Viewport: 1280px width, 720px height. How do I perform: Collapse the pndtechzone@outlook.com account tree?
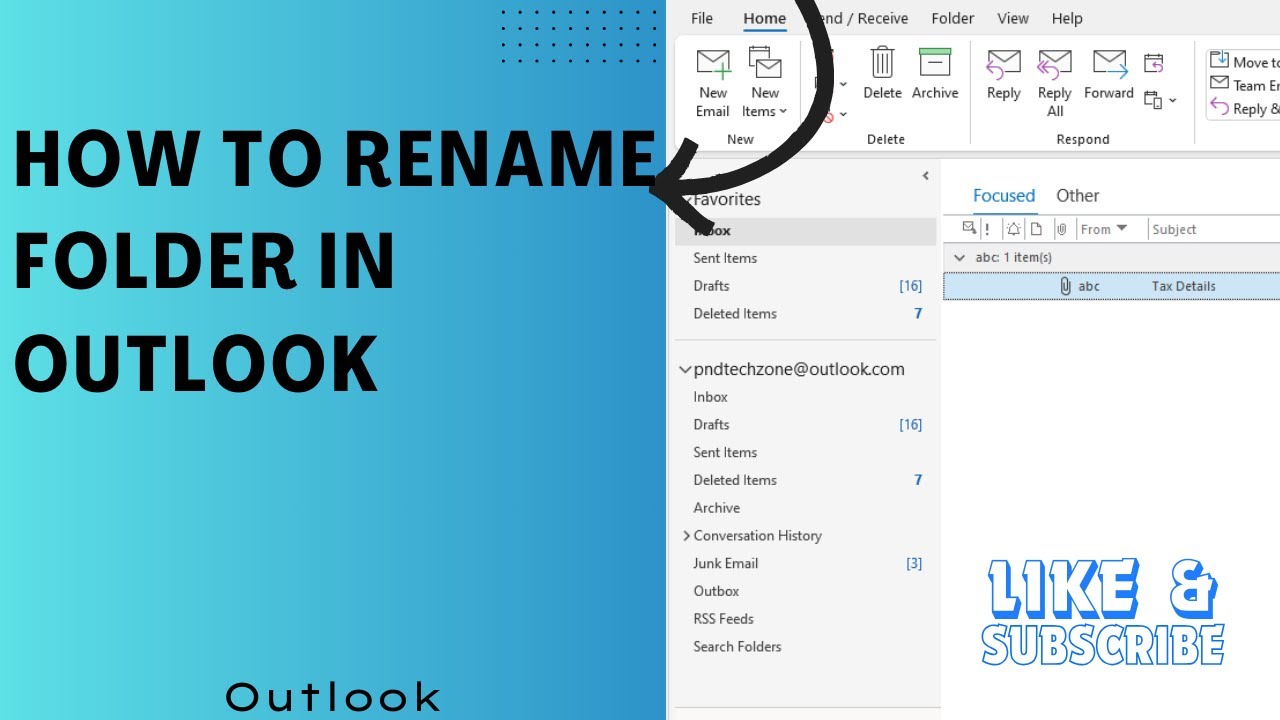[x=685, y=369]
